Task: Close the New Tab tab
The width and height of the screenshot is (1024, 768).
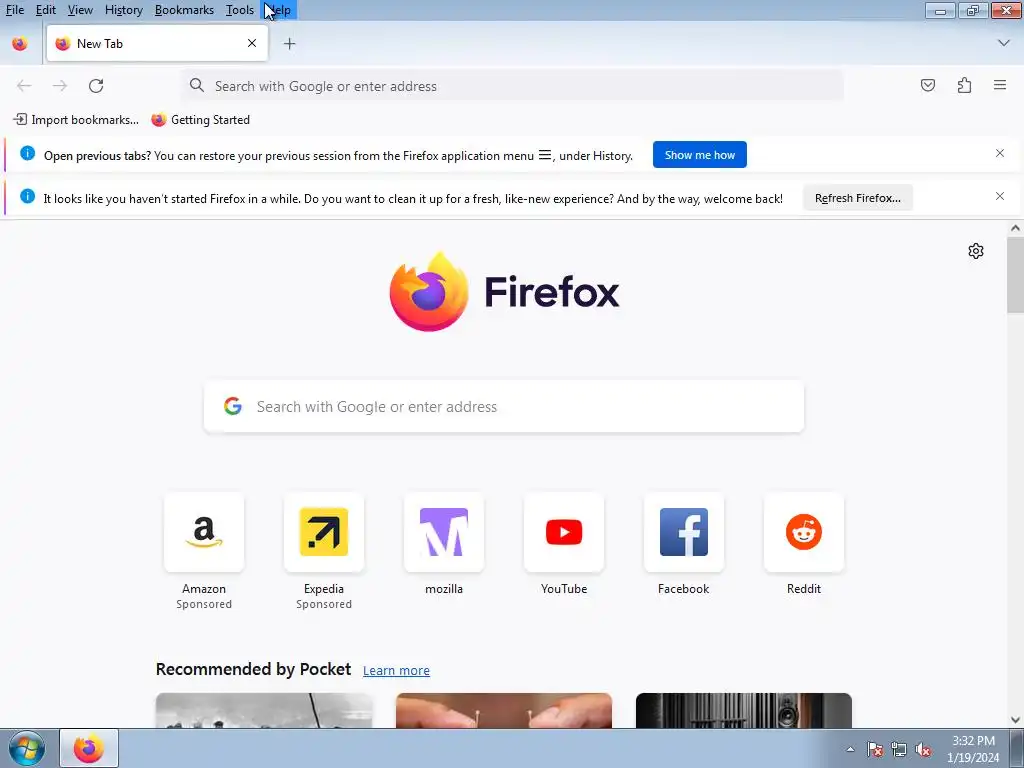Action: (252, 43)
